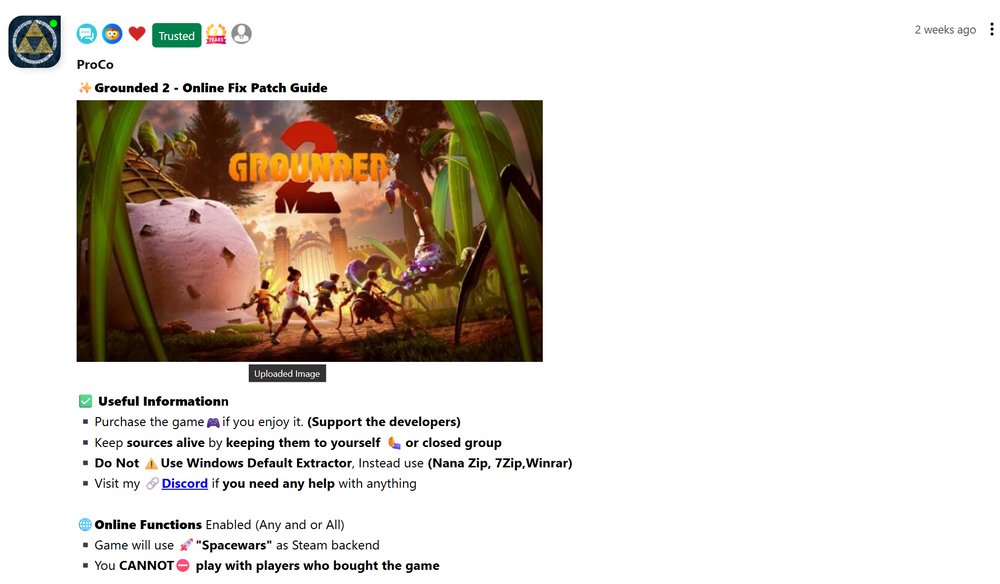This screenshot has height=584, width=1000.
Task: Click the chain link icon before Discord
Action: pos(152,484)
